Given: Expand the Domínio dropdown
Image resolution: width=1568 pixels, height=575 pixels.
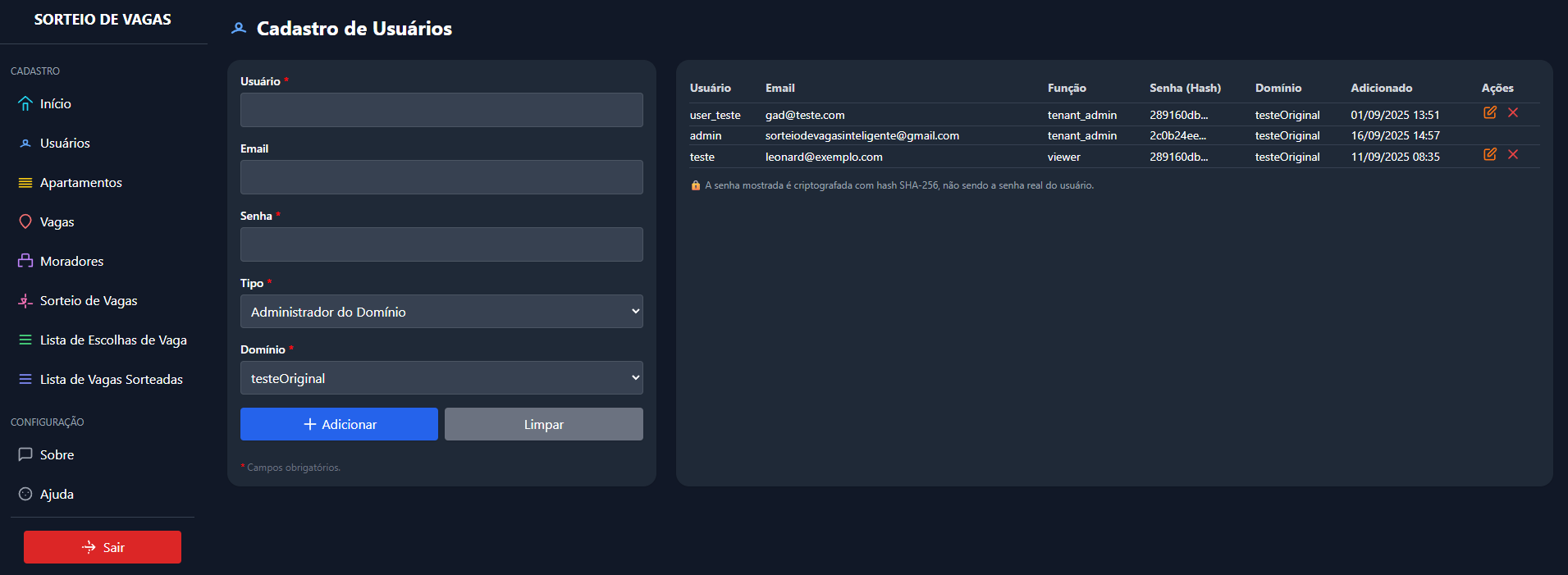Looking at the screenshot, I should (441, 378).
